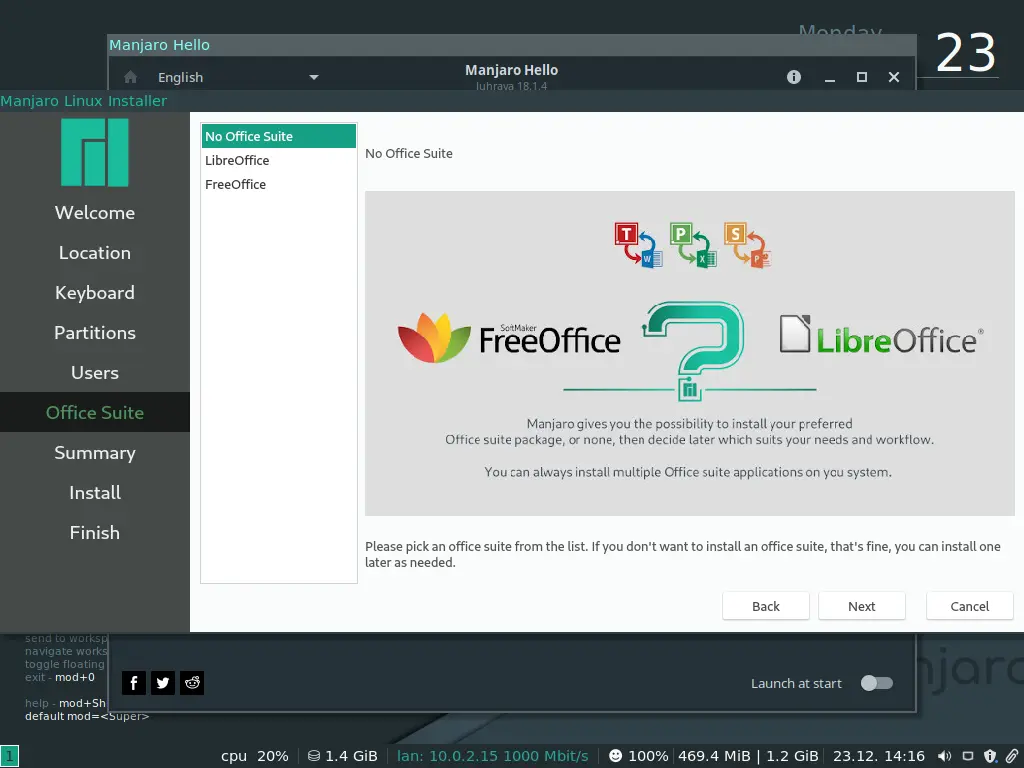Go to the next installer step

861,606
